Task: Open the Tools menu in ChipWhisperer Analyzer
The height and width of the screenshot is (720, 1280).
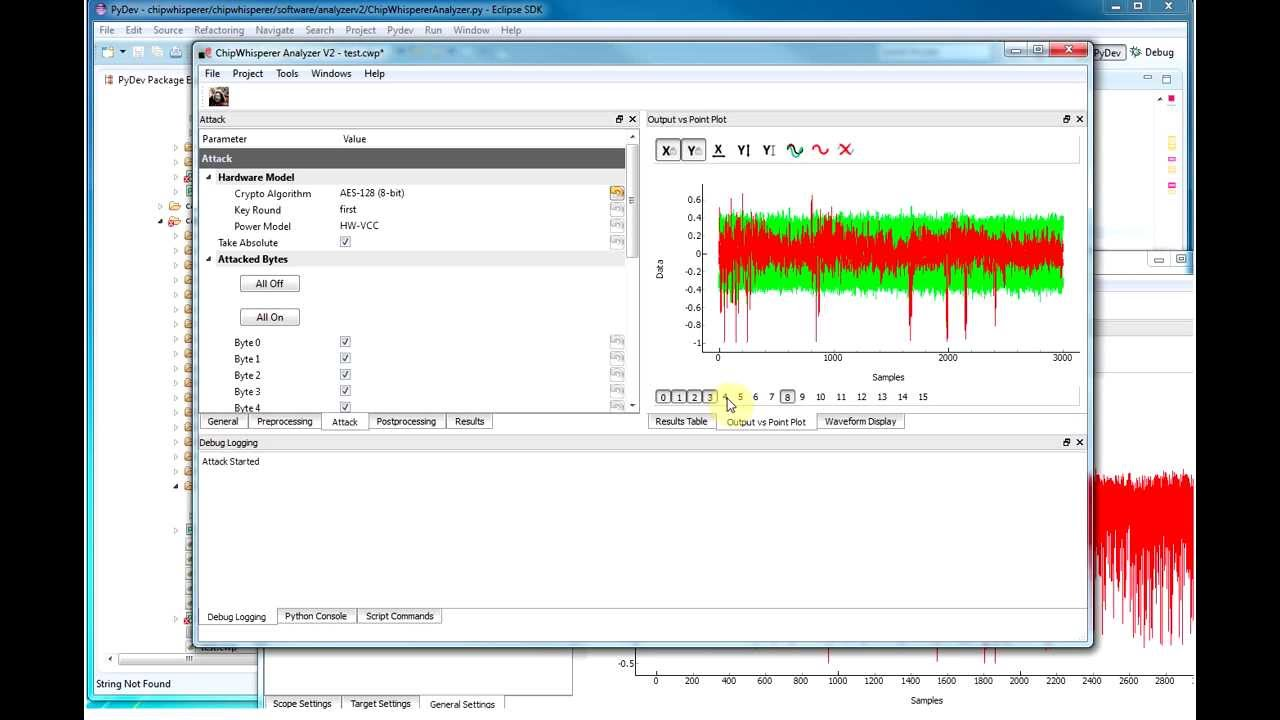Action: [287, 73]
